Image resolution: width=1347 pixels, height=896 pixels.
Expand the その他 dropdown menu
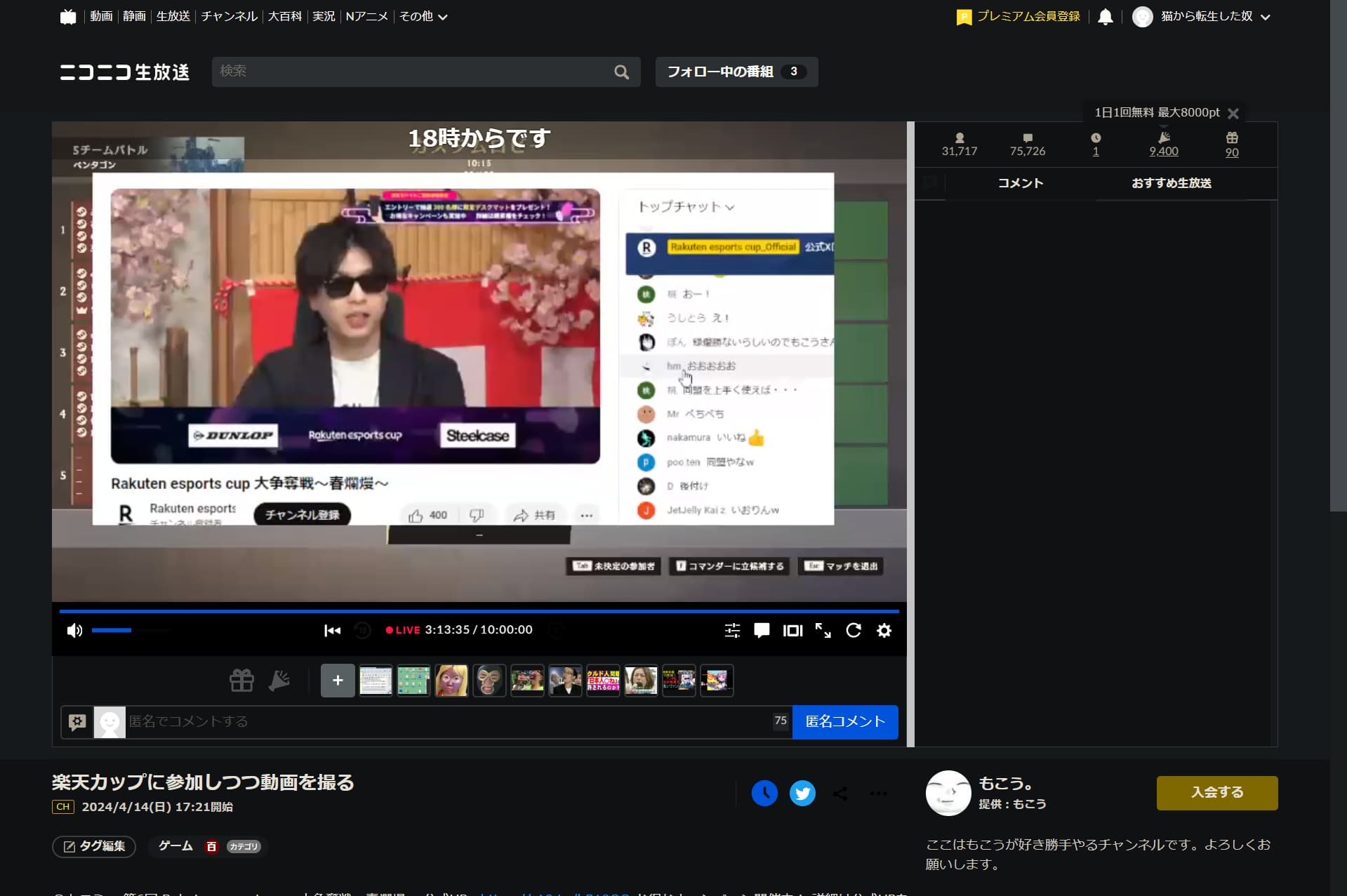coord(423,16)
